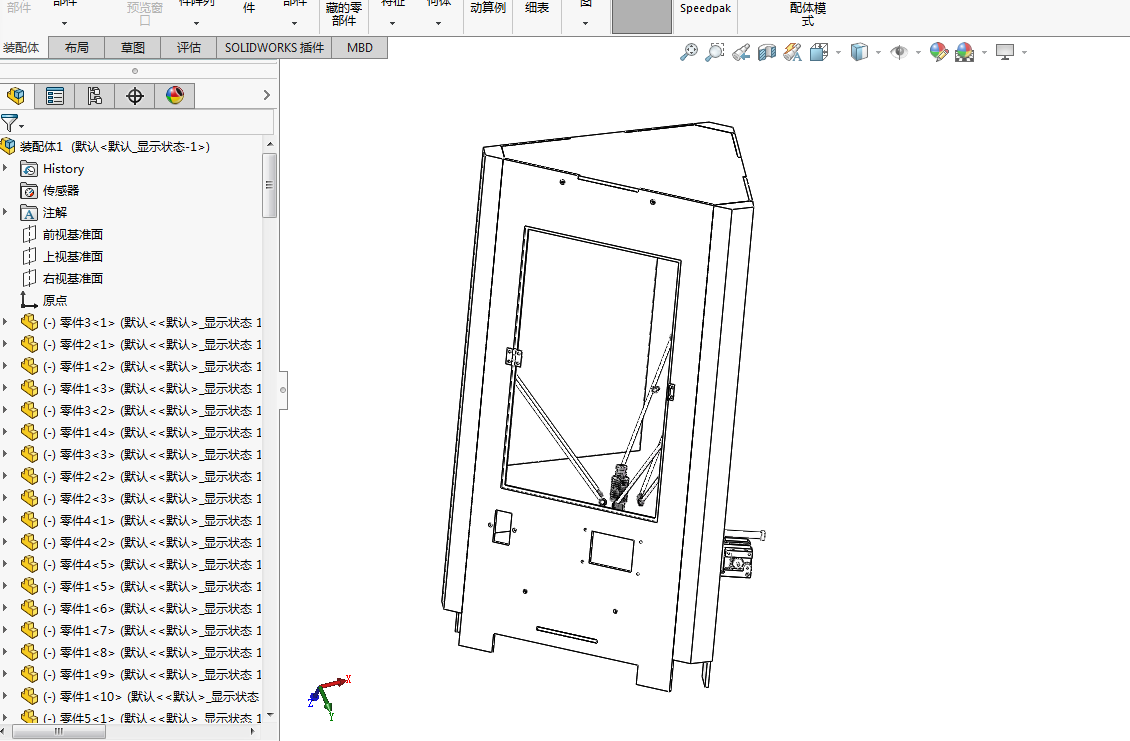Click the 藏的零部件 ribbon button
The image size is (1130, 741).
coord(344,14)
